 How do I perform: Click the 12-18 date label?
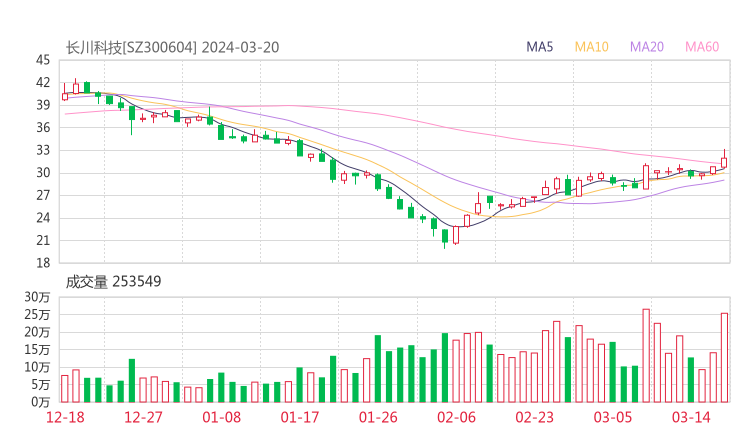65,417
